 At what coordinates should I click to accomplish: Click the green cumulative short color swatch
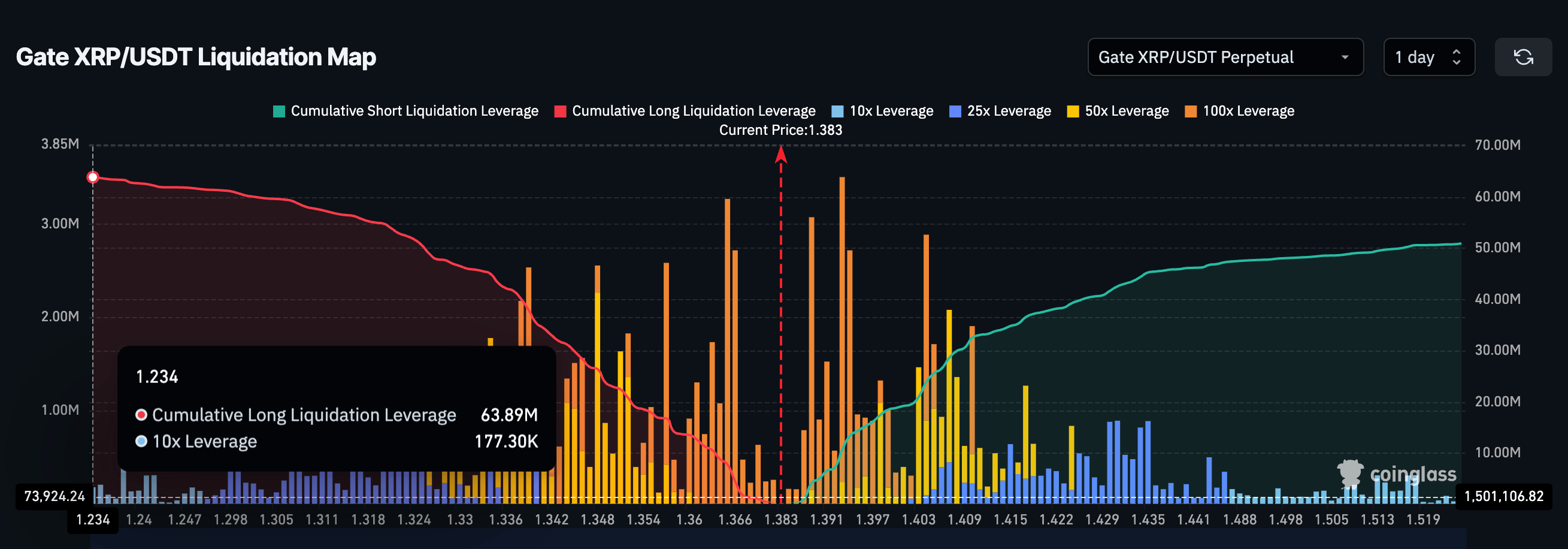click(279, 111)
